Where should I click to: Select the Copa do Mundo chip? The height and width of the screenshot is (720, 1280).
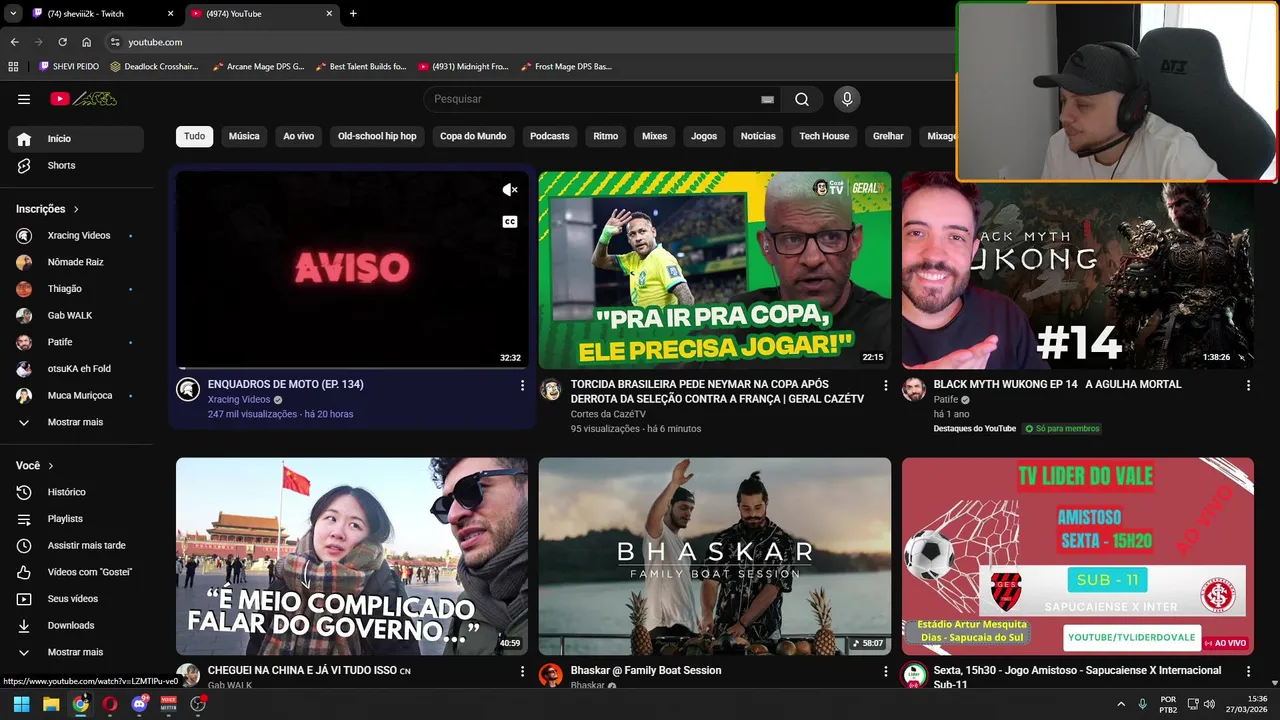[x=473, y=136]
